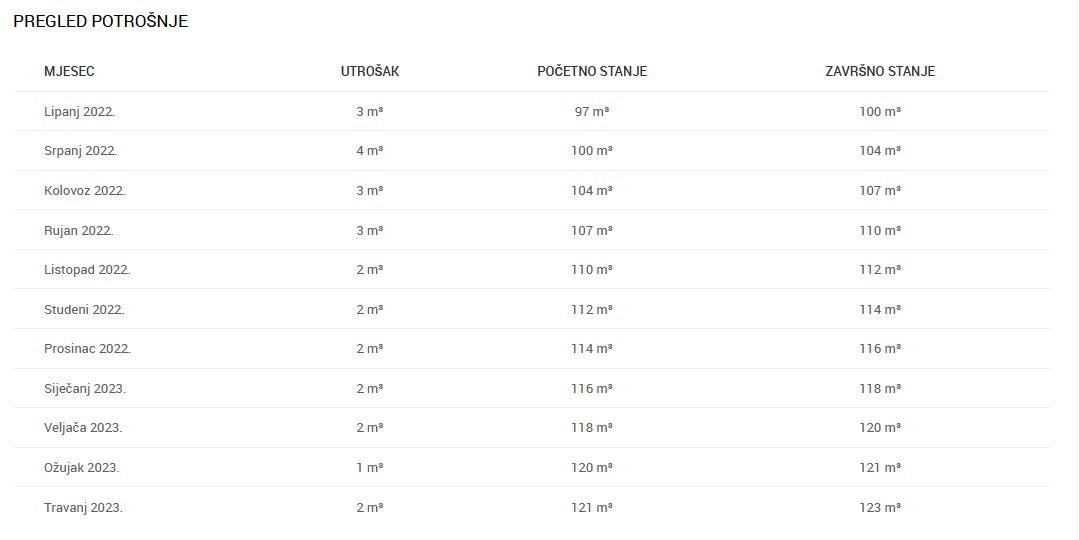The image size is (1079, 540).
Task: Select Studeni 2022. in month column
Action: 84,310
